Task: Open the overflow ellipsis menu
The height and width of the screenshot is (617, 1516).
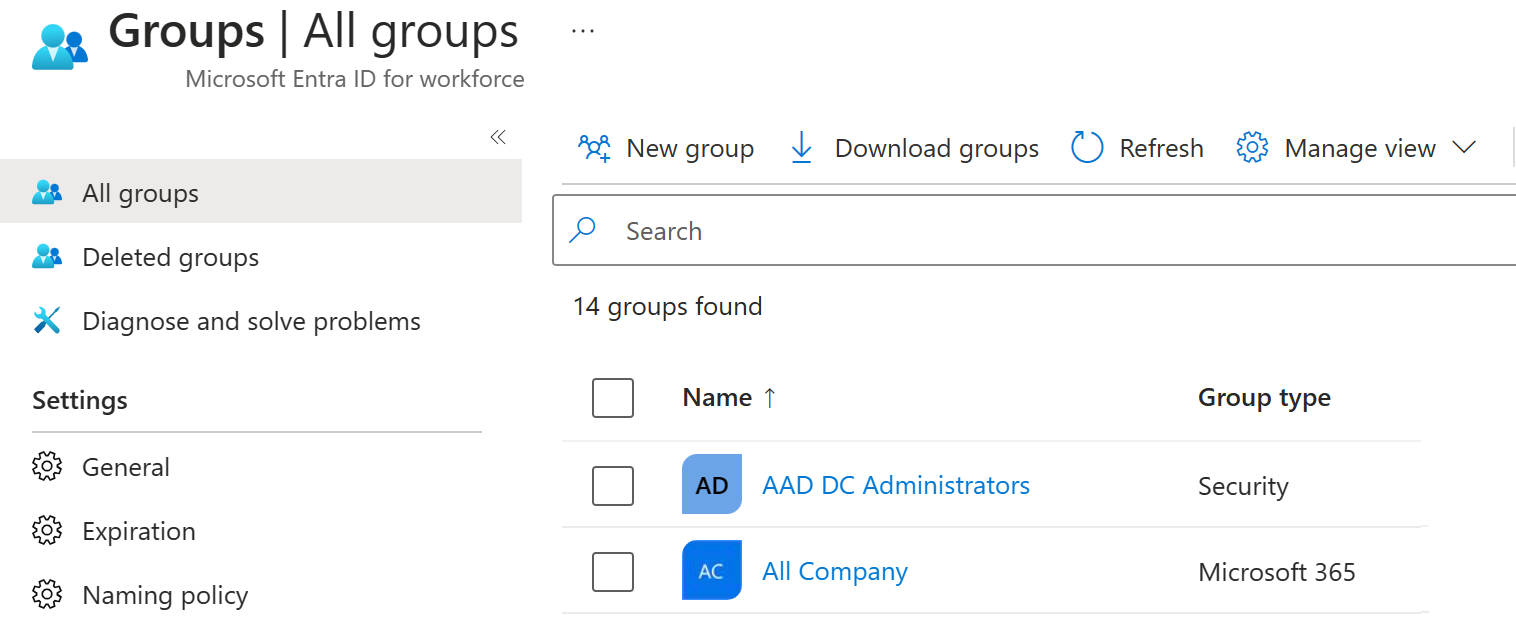Action: [583, 30]
